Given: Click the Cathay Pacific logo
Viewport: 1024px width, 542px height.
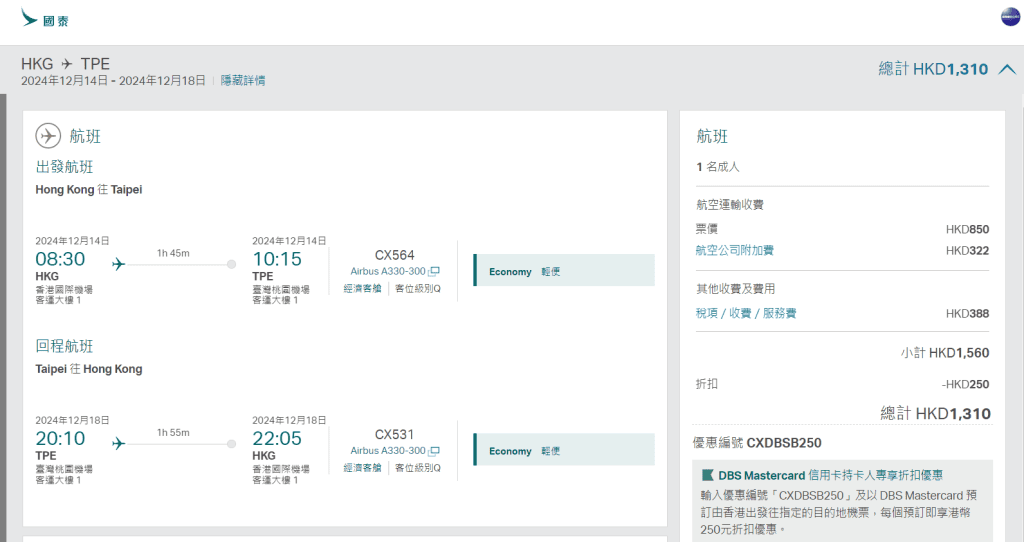Looking at the screenshot, I should (45, 19).
